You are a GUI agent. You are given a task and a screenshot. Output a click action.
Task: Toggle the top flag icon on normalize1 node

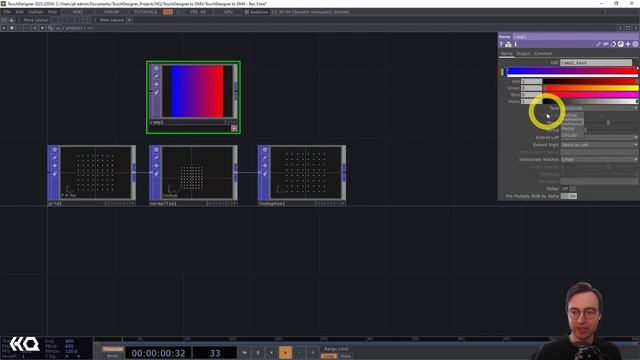(x=156, y=150)
